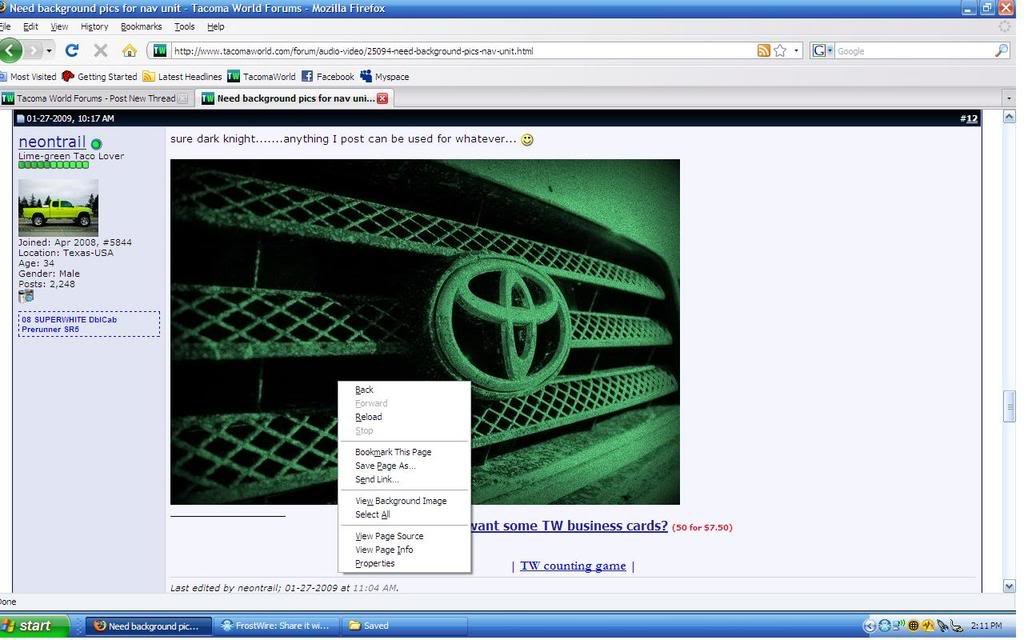Open the address bar history dropdown
1024x640 pixels.
click(796, 50)
